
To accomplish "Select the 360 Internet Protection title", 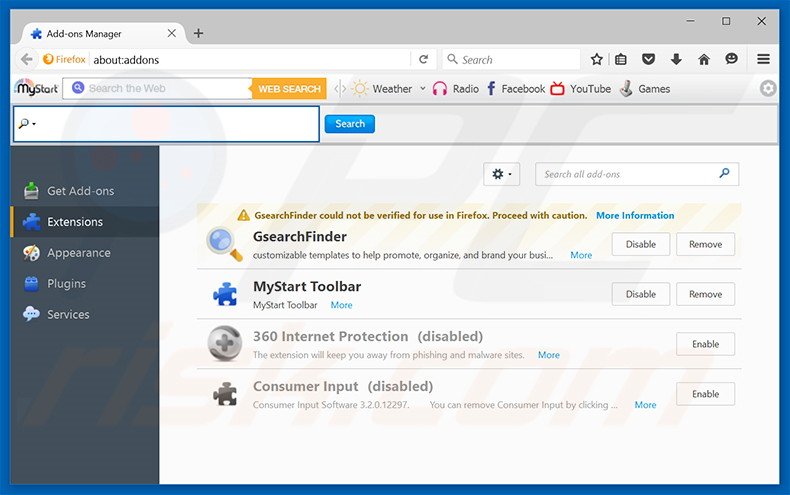I will 331,336.
